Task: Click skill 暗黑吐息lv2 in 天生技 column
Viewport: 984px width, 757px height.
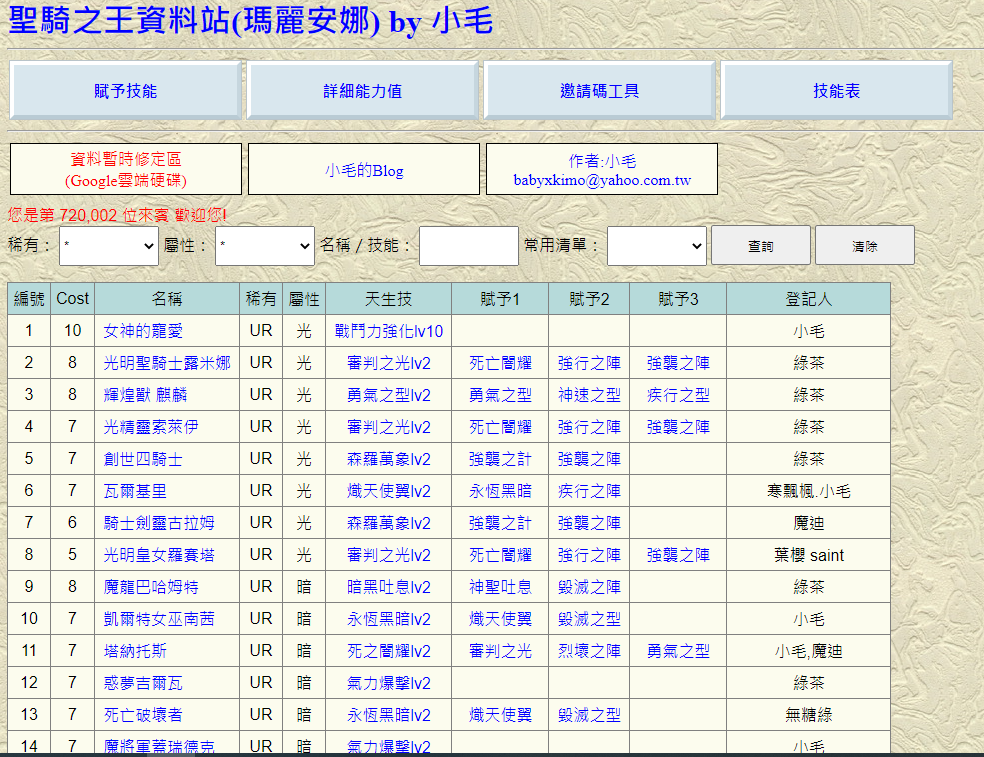Action: click(389, 587)
